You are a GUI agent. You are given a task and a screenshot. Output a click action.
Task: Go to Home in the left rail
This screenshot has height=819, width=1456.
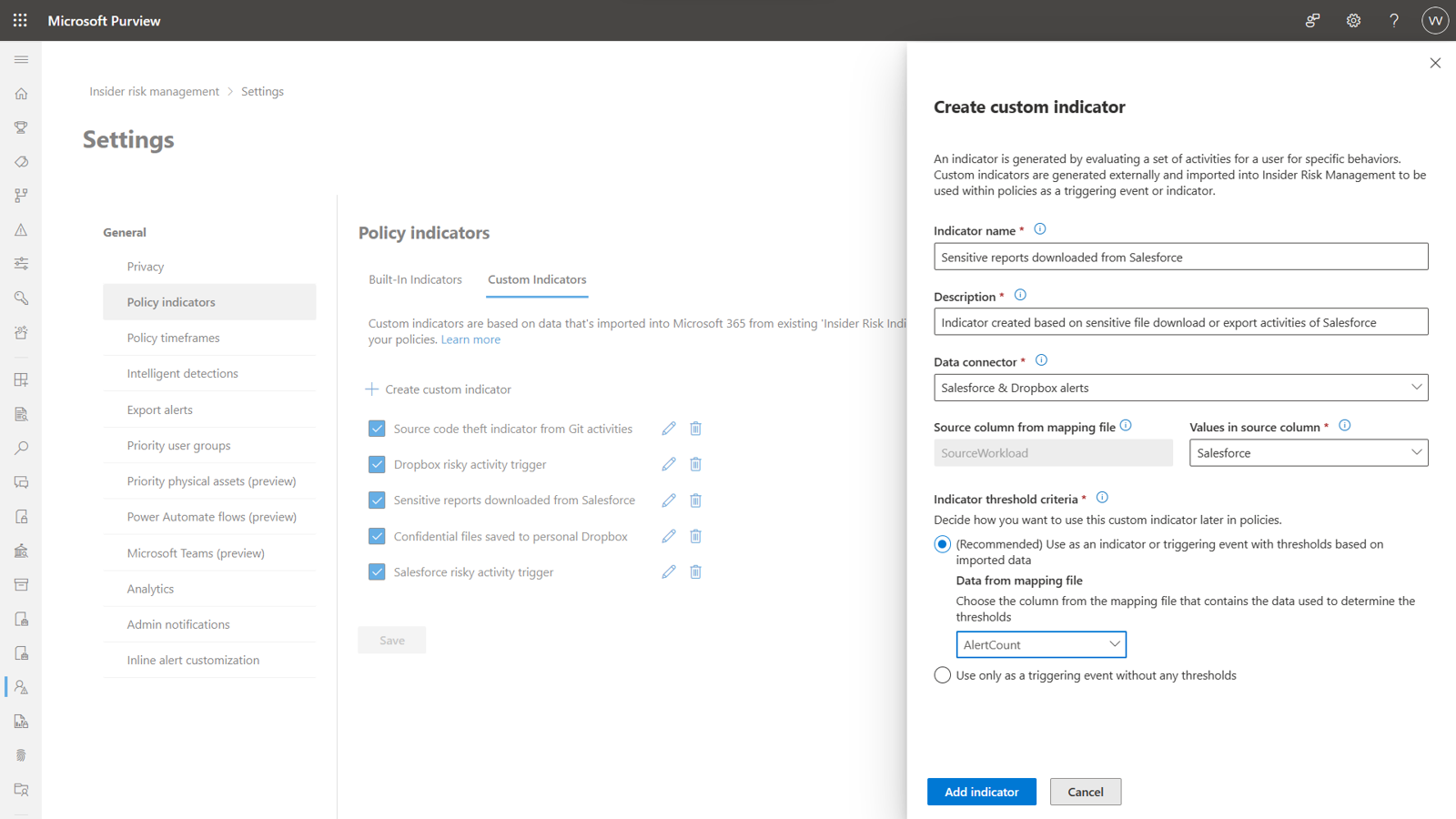(x=21, y=94)
